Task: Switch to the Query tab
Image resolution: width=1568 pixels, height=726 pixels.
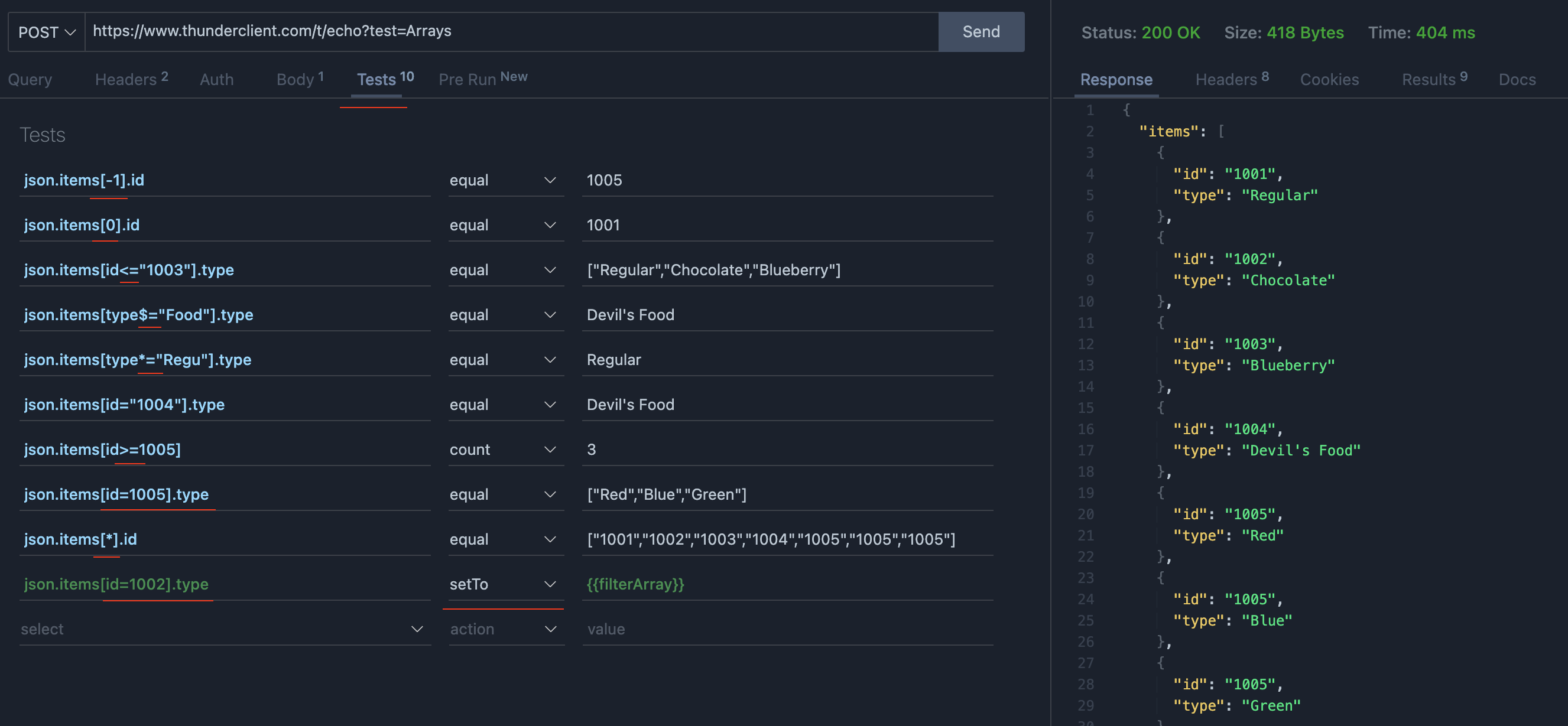Action: tap(30, 79)
